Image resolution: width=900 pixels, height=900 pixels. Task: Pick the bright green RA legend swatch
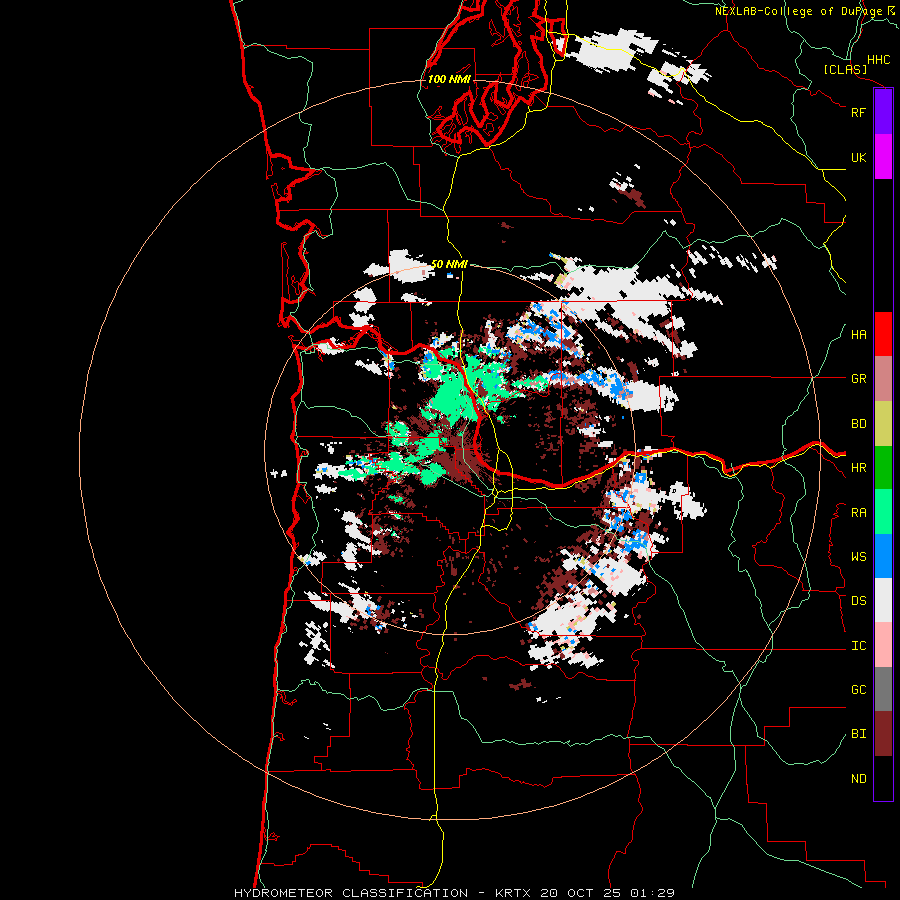coord(883,512)
